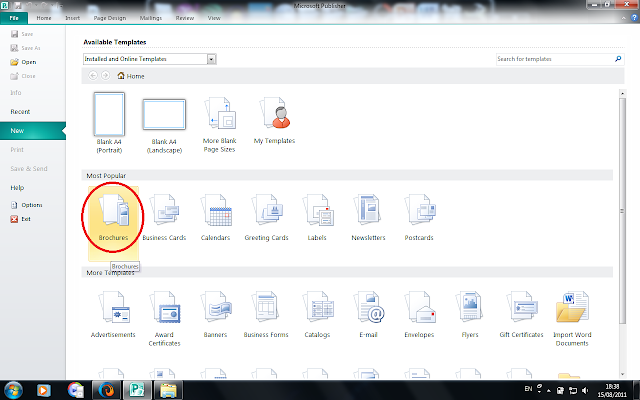Click the Home icon in breadcrumb bar
Screen dimensions: 640x400
[x=121, y=76]
